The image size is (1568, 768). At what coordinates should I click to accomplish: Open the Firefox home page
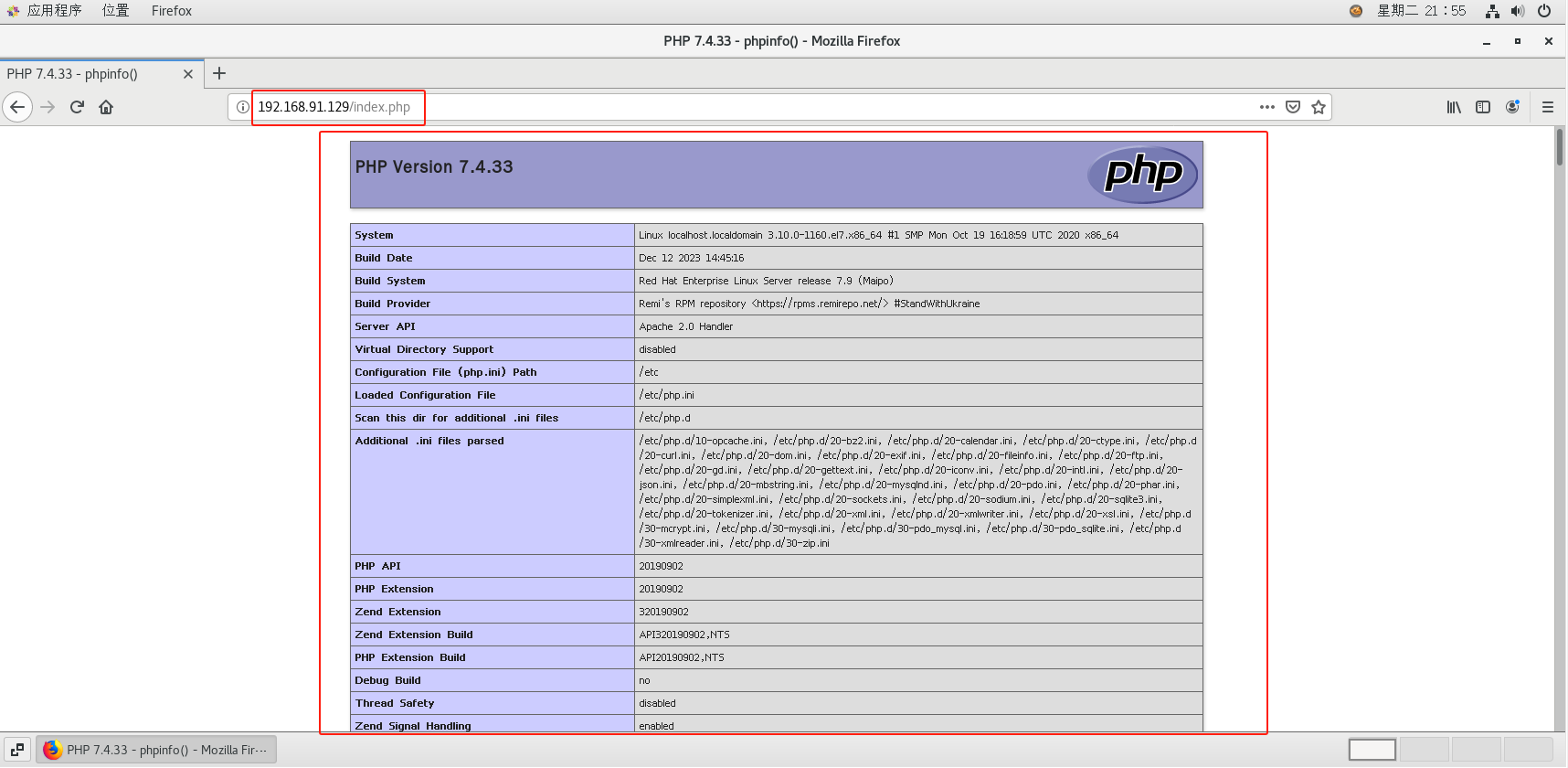point(106,107)
